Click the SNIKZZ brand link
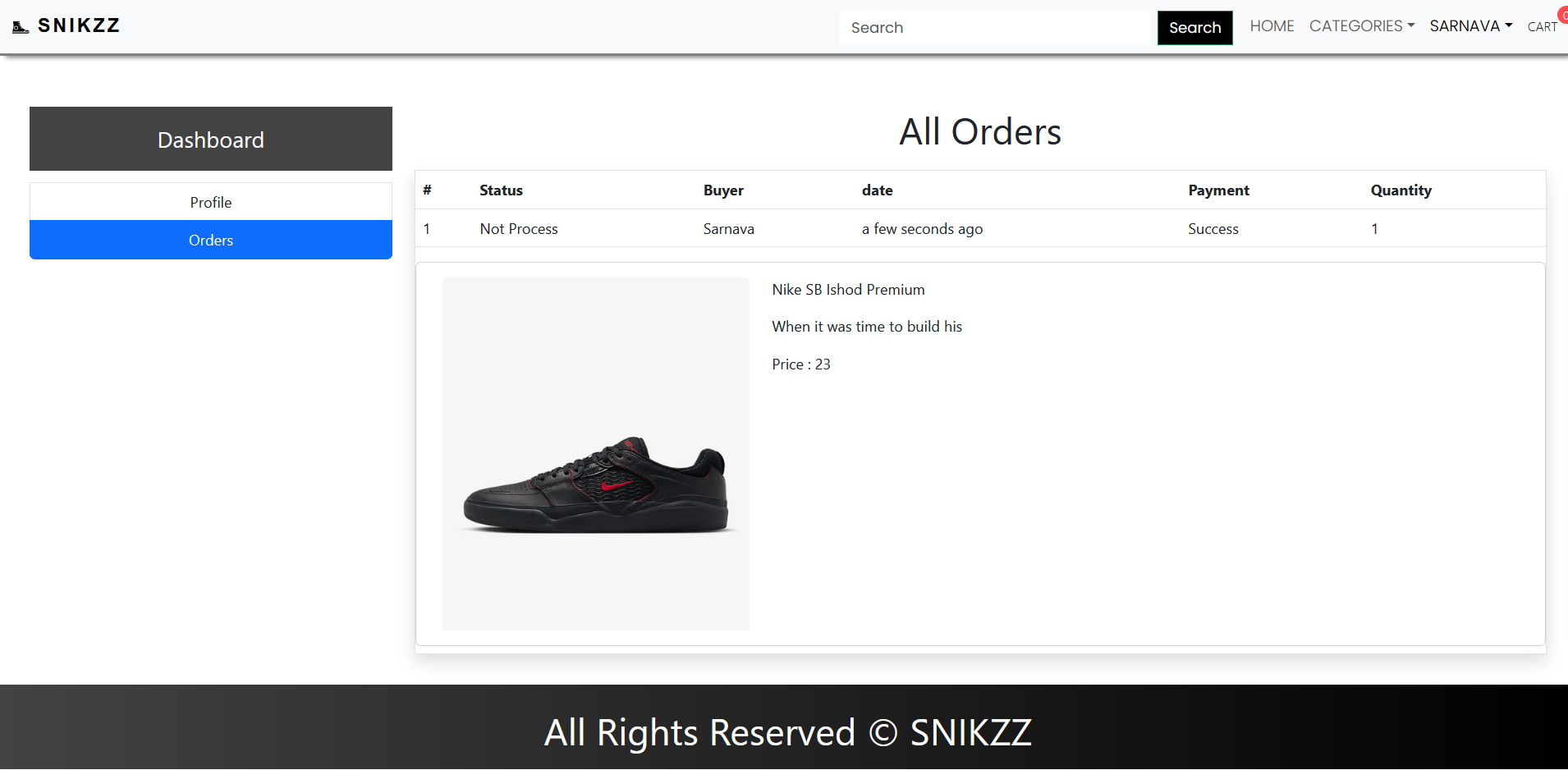Viewport: 1568px width, 770px height. pos(80,25)
